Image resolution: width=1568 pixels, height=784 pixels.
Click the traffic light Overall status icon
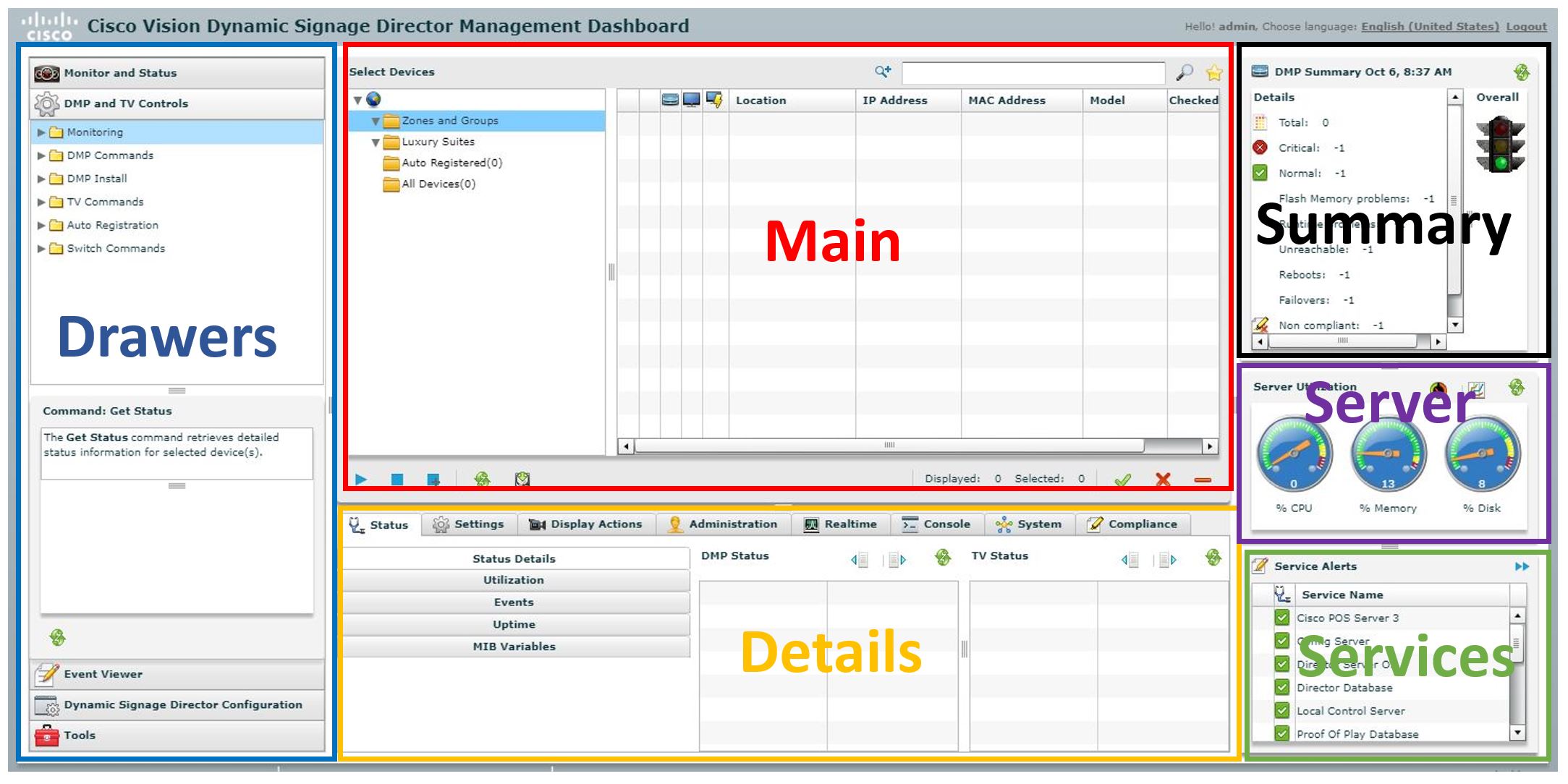pos(1501,144)
